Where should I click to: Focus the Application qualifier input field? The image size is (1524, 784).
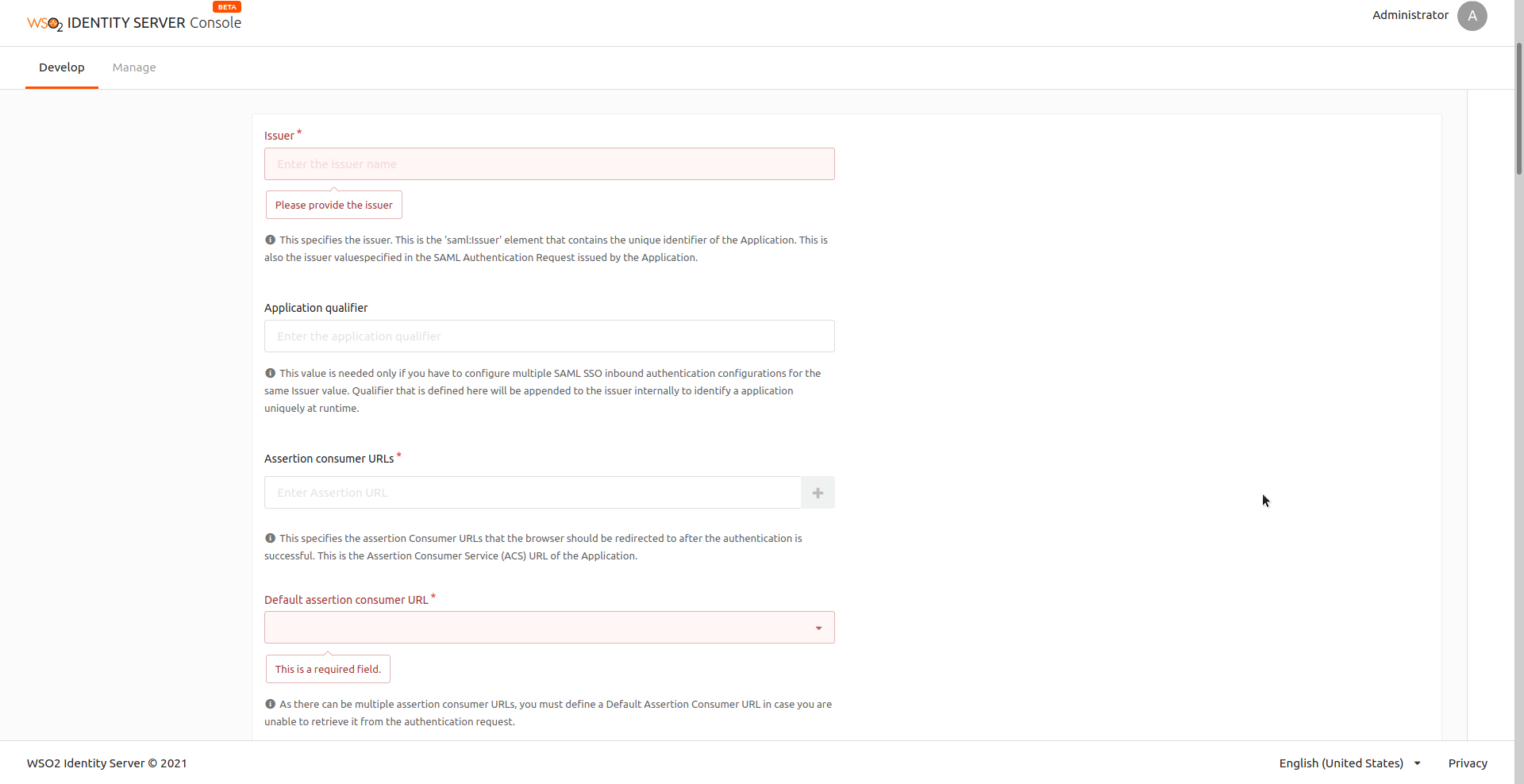[549, 336]
